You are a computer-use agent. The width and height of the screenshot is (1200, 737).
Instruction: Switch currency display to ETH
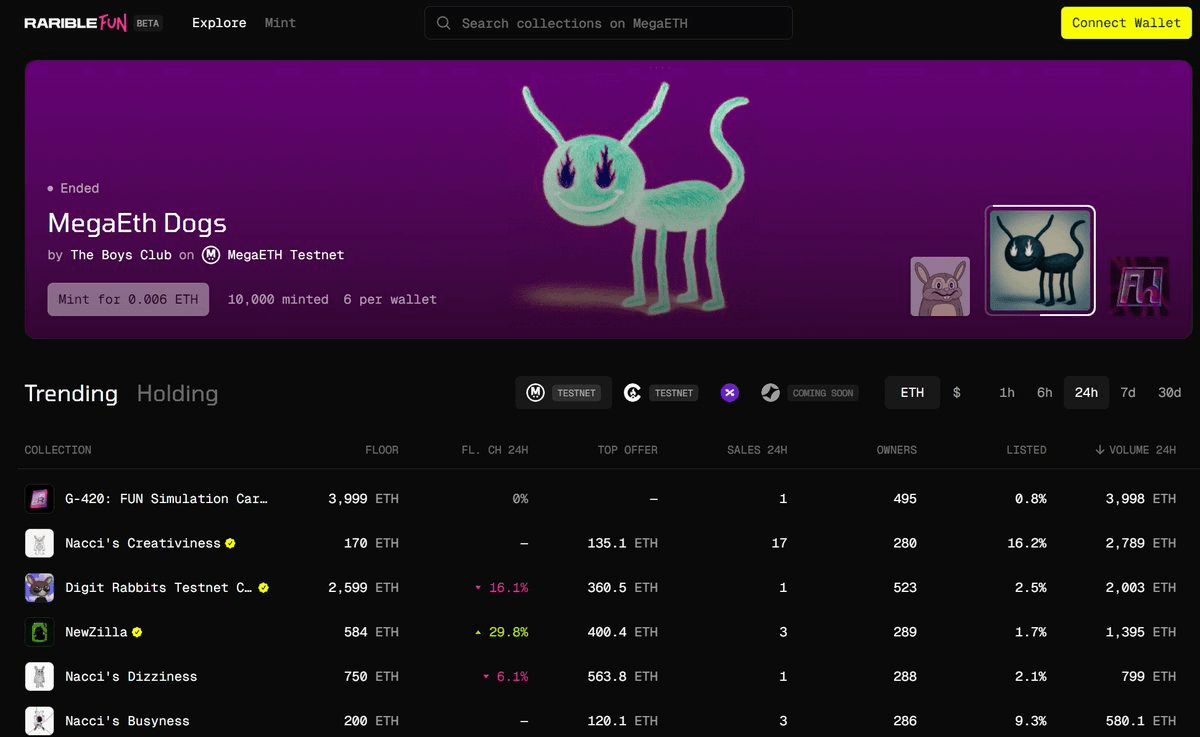(912, 393)
